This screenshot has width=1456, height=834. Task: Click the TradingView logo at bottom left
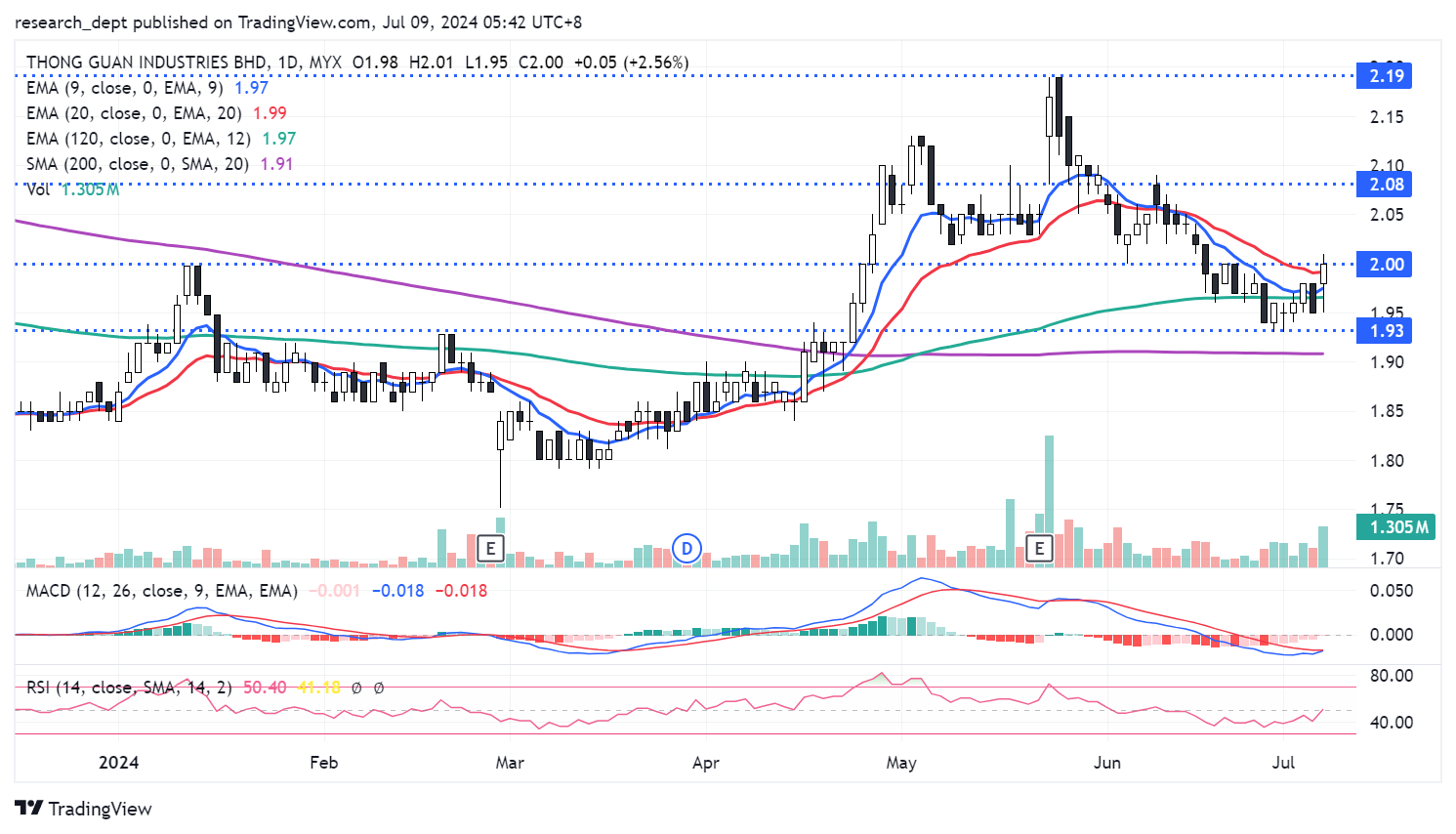point(84,809)
